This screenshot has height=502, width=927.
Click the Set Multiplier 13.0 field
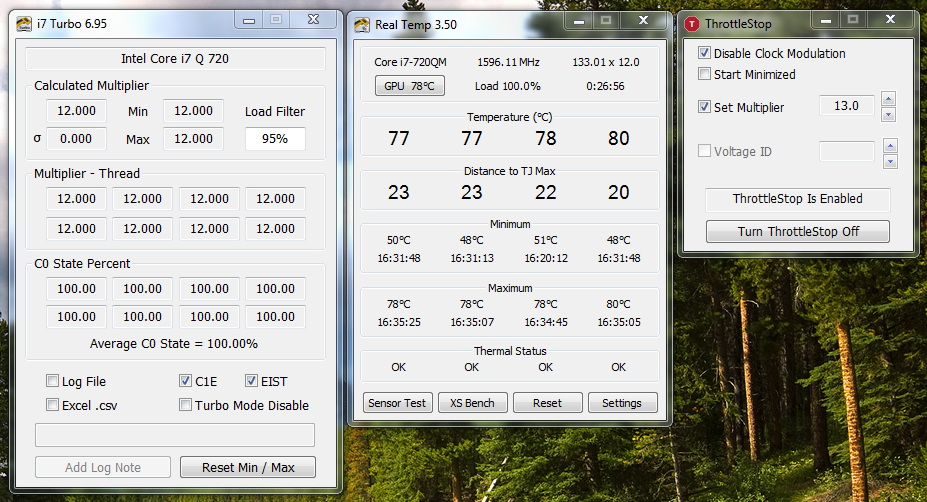click(847, 106)
